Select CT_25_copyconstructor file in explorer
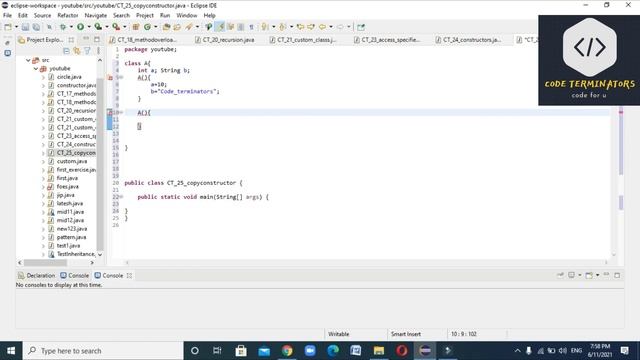This screenshot has width=640, height=360. tap(76, 153)
